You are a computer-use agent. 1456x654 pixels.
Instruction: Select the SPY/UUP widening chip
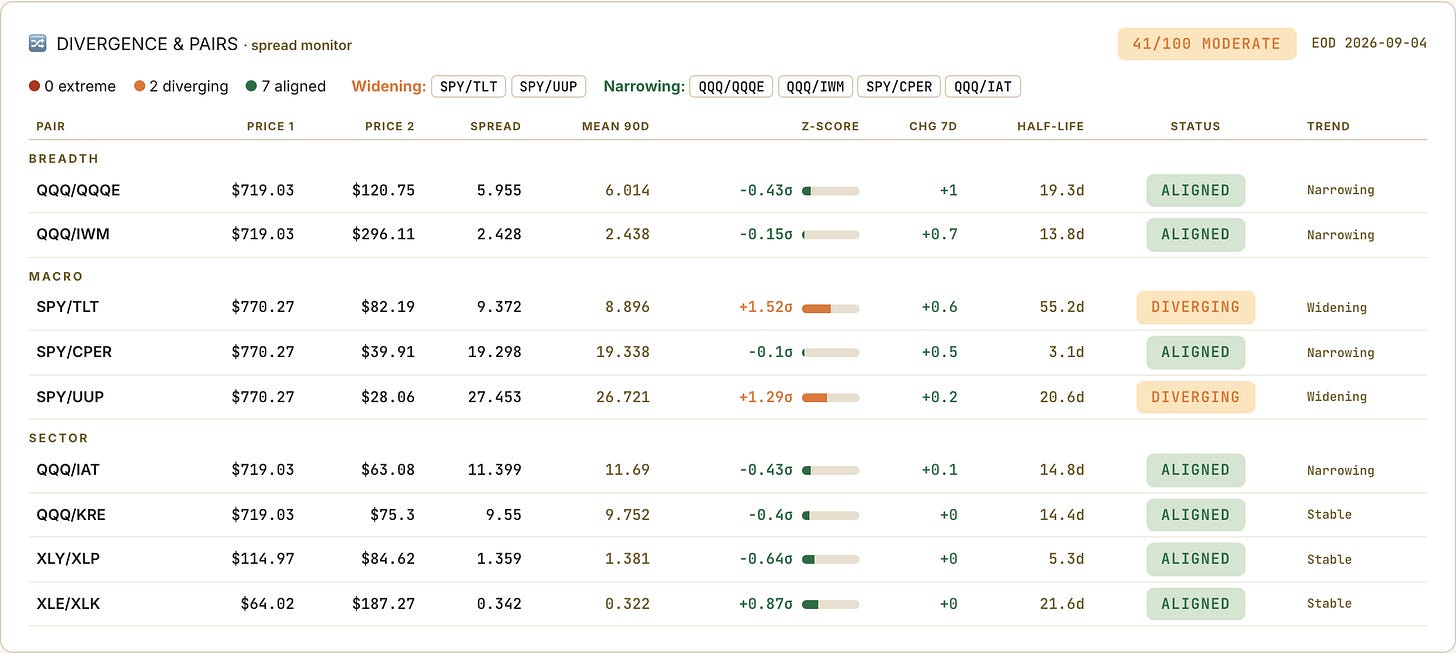(548, 86)
